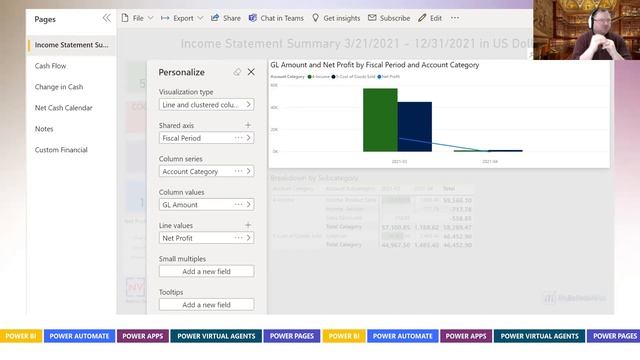
Task: Open the Net Cash Calendar page
Action: 63,108
